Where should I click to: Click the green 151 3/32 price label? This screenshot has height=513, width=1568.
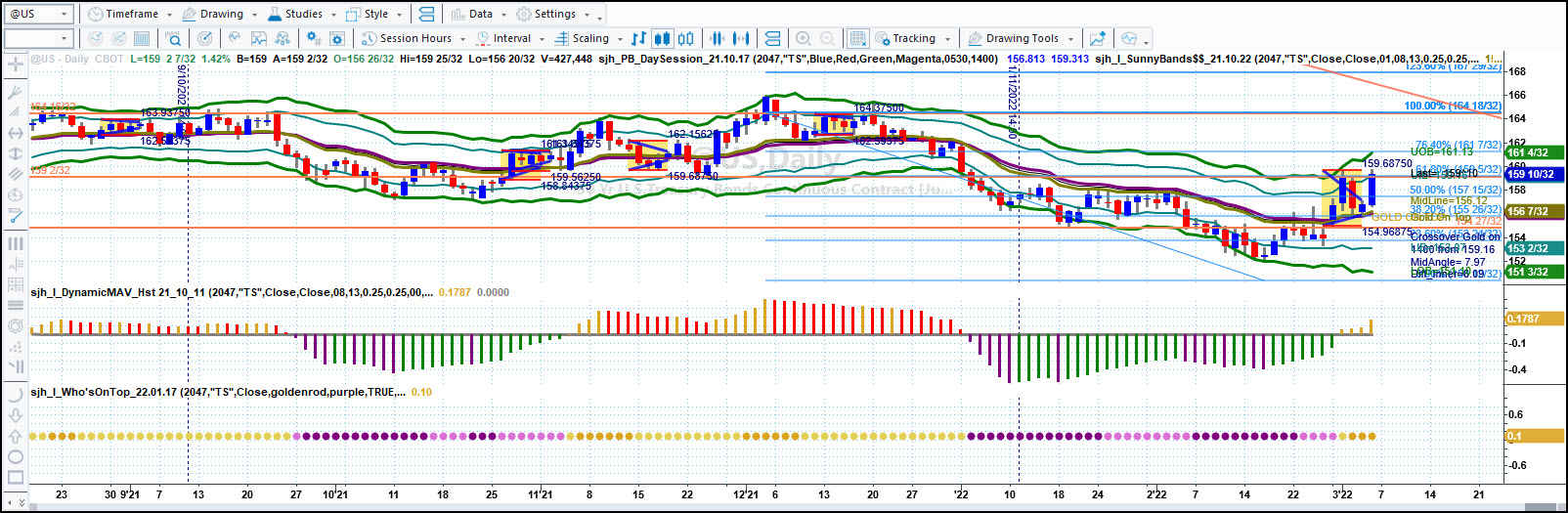[x=1534, y=272]
